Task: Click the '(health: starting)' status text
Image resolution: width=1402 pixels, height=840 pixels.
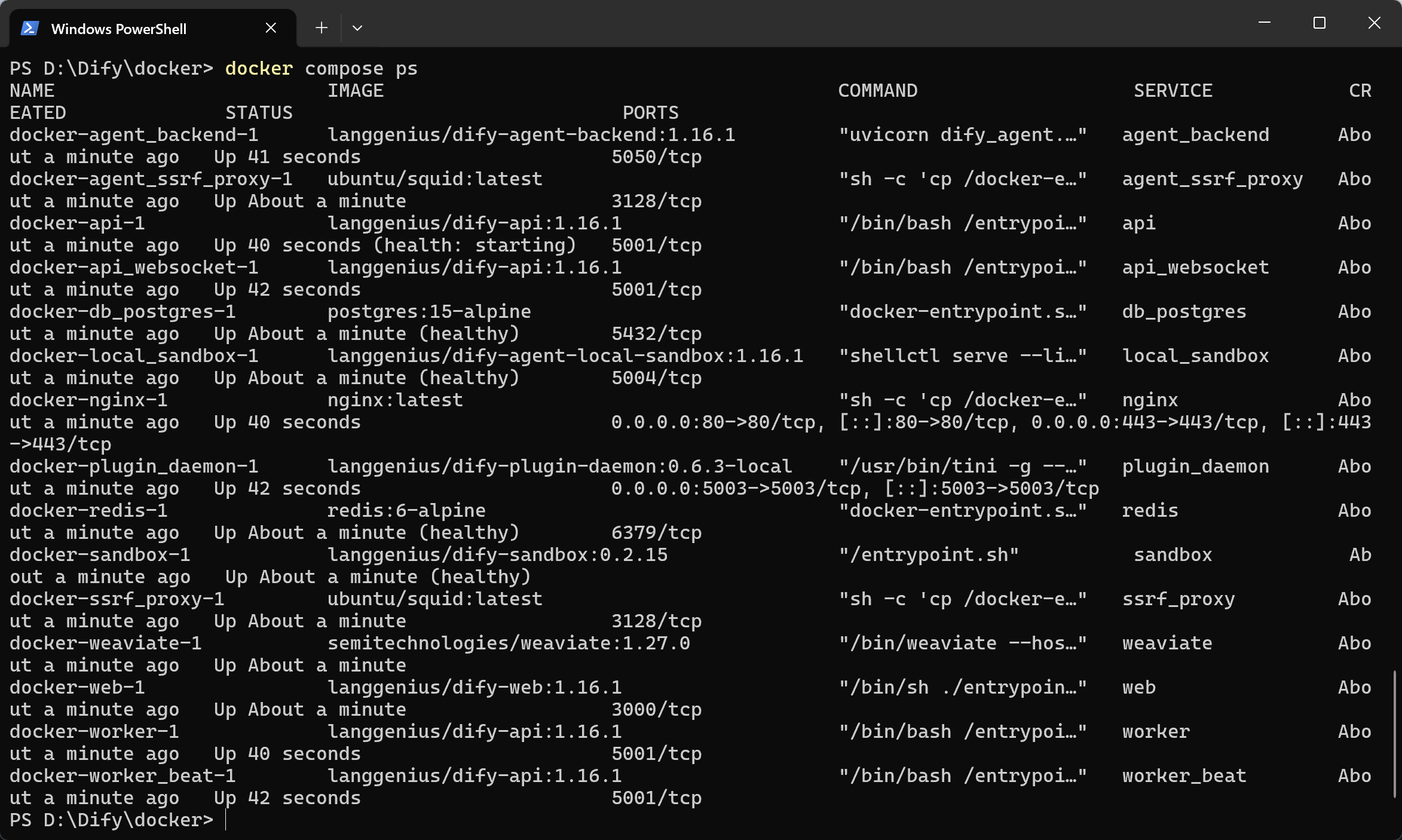Action: pyautogui.click(x=475, y=246)
